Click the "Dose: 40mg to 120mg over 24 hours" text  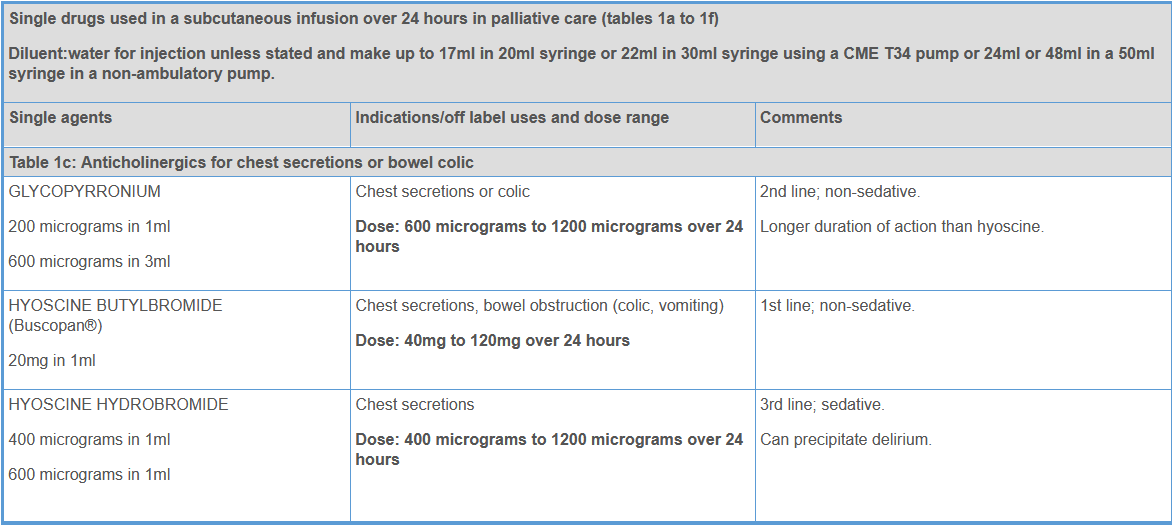click(493, 341)
